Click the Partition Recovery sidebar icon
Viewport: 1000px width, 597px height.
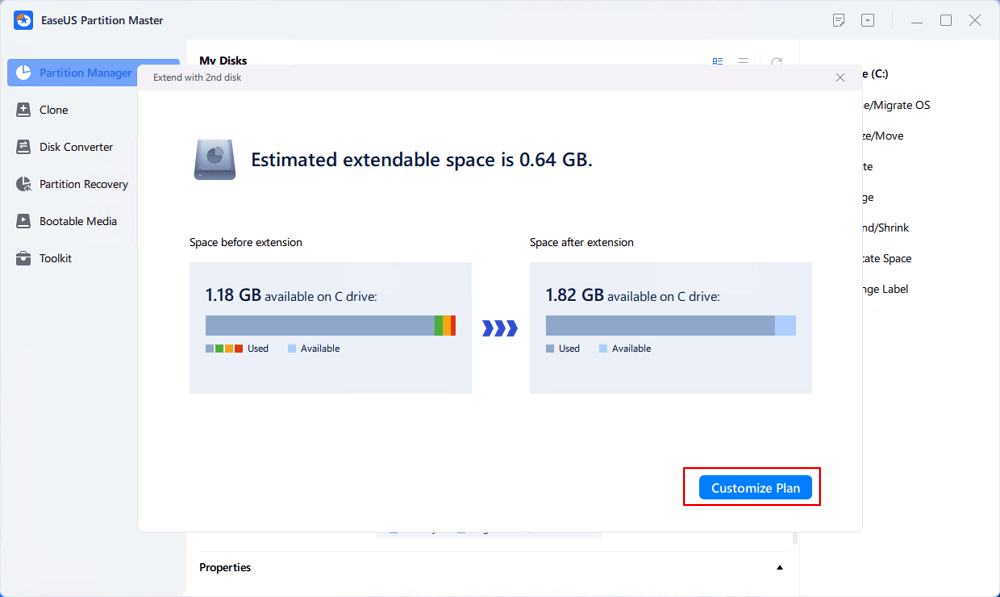point(24,184)
